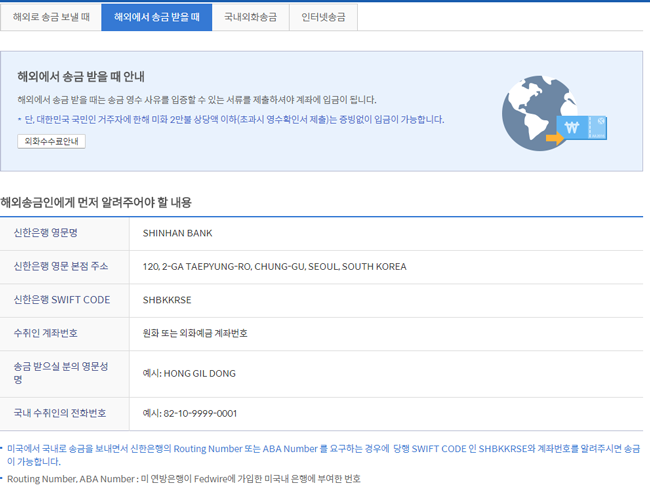Click the 신한은행 SWIFT CODE label

[62, 300]
